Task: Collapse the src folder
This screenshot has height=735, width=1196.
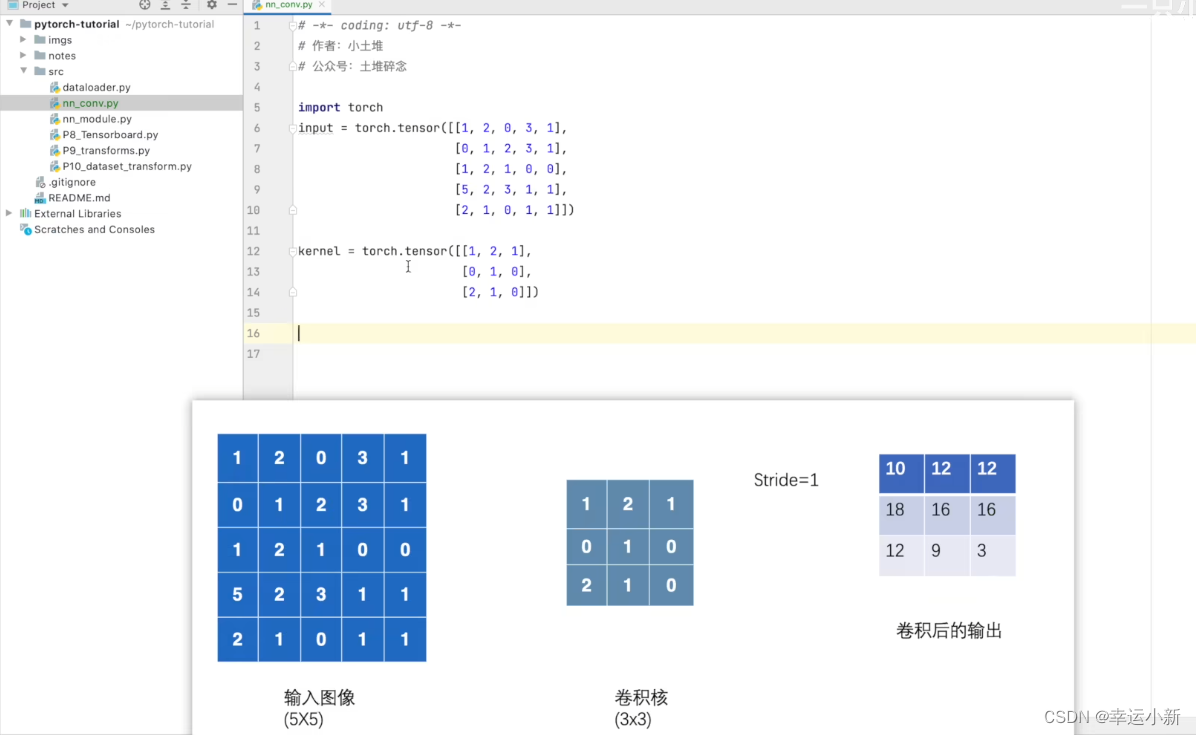Action: coord(23,71)
